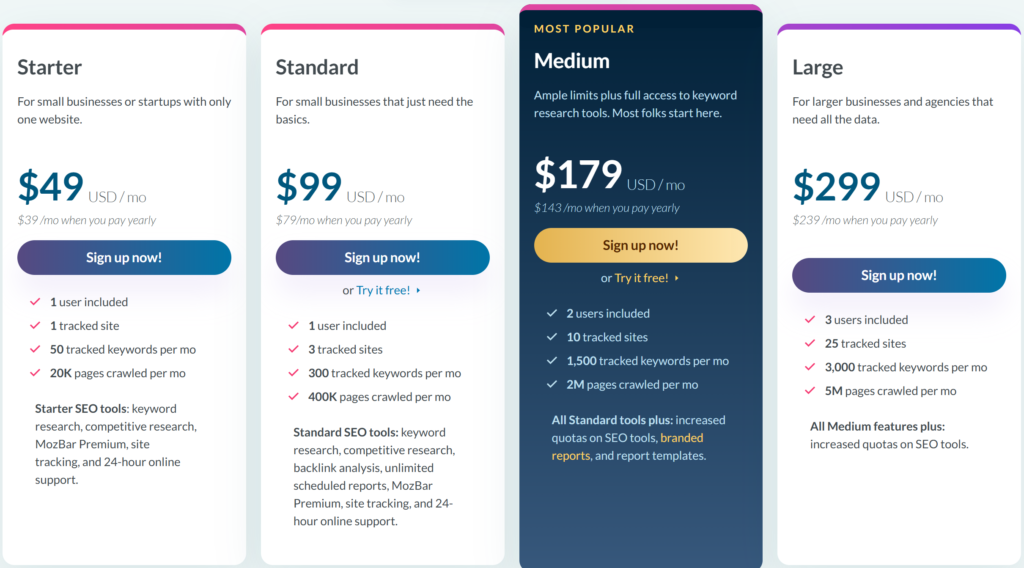1024x568 pixels.
Task: Click checkmark beside 3 tracked sites
Action: click(x=294, y=349)
